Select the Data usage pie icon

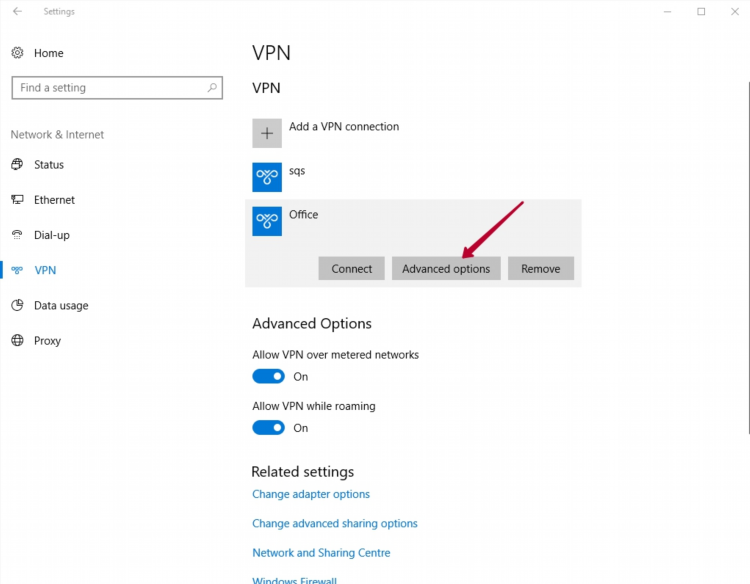point(17,305)
